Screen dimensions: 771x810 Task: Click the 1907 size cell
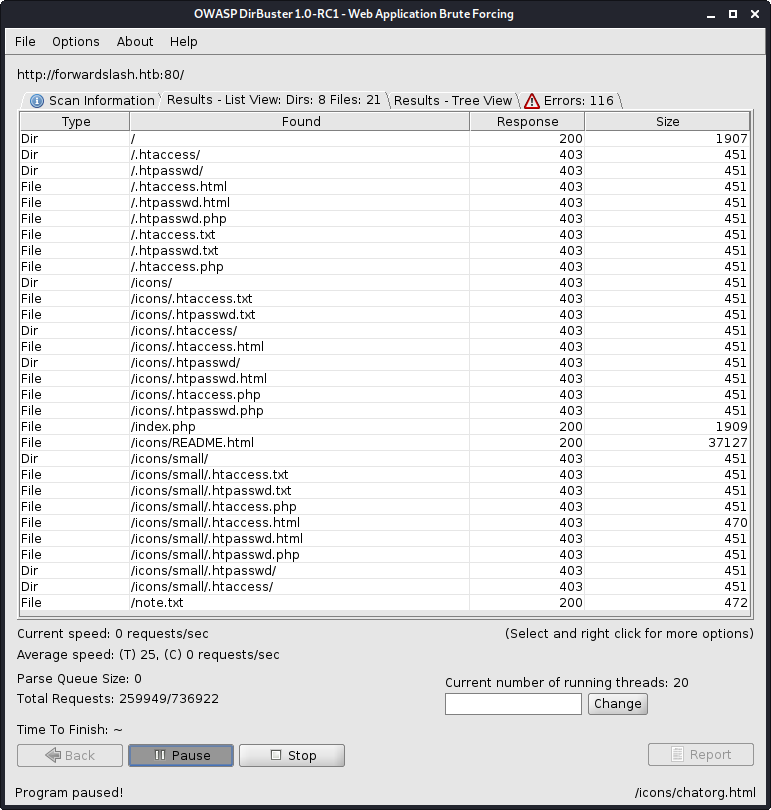[667, 138]
